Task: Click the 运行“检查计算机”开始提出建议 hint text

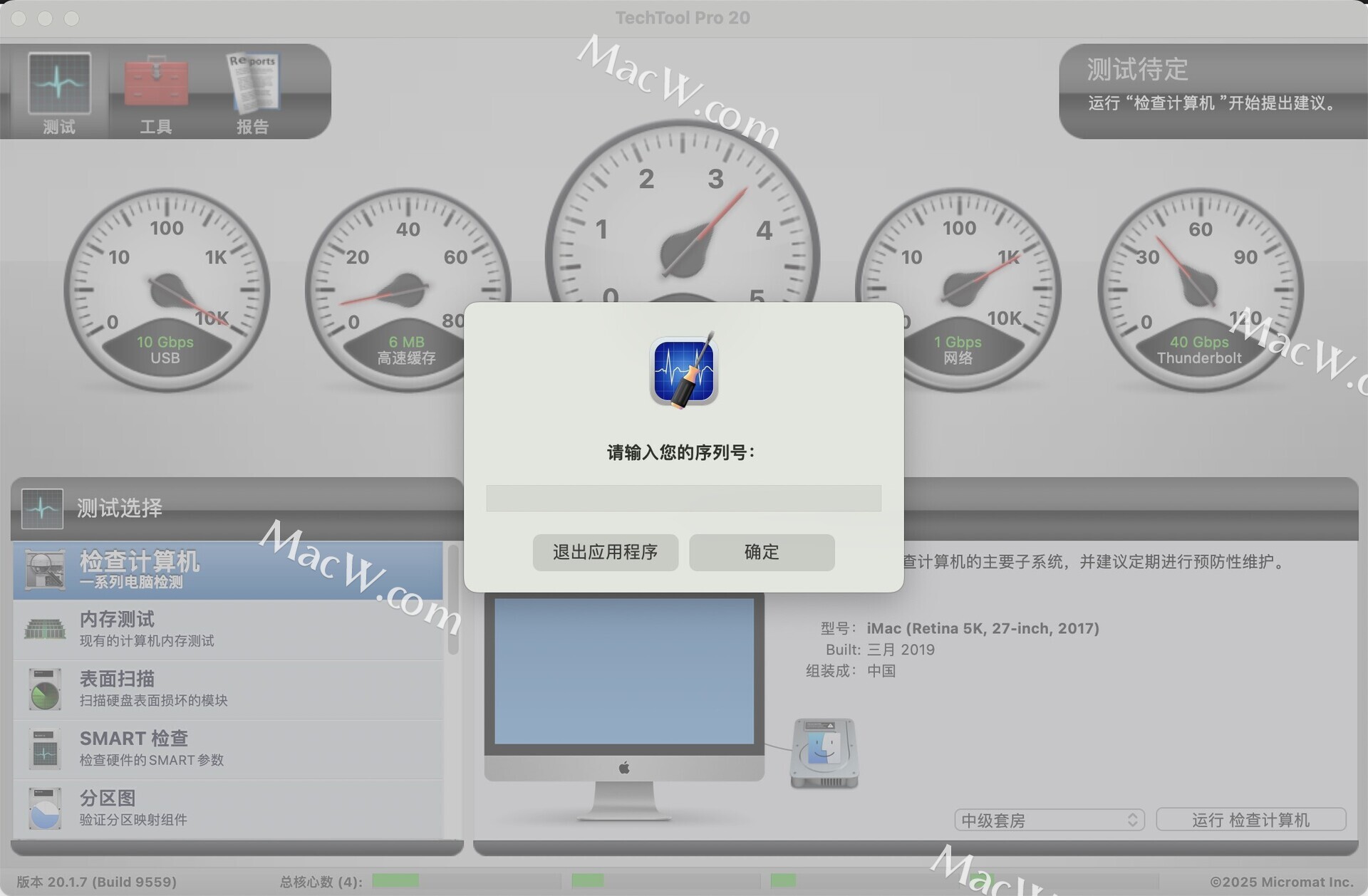Action: click(1214, 103)
